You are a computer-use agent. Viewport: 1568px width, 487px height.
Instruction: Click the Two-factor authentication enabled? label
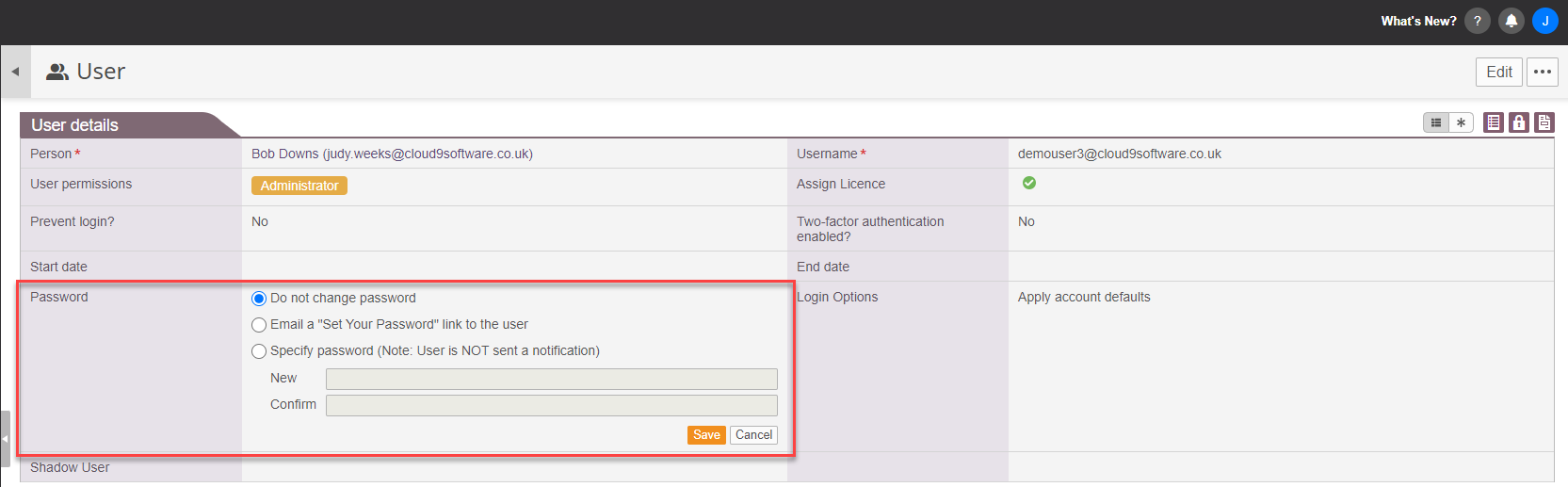pos(870,229)
